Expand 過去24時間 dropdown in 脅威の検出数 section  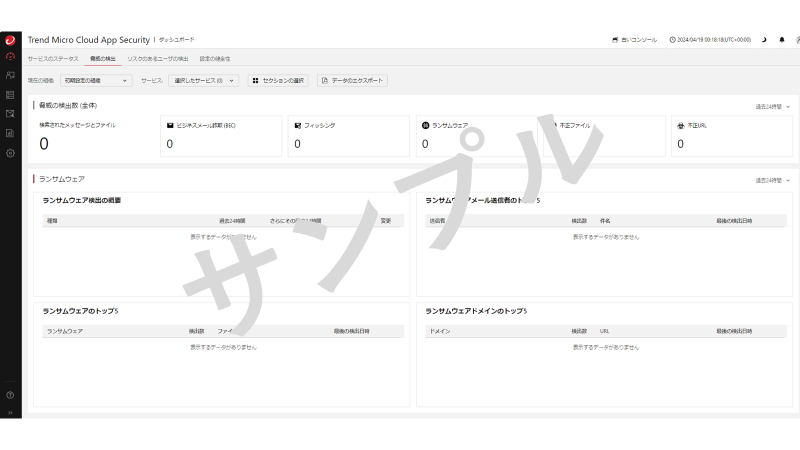(773, 106)
